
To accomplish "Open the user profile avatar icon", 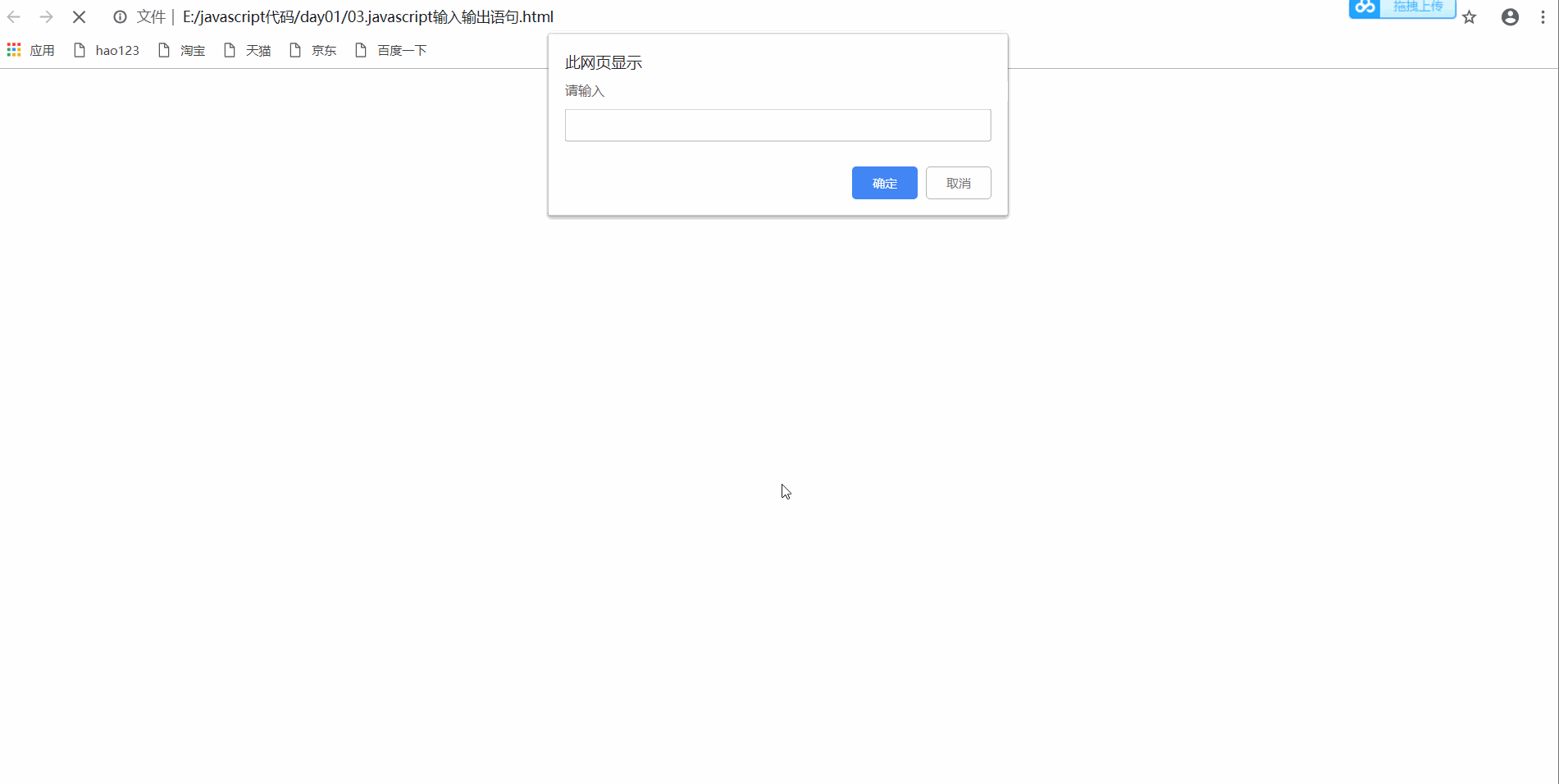I will (x=1510, y=17).
